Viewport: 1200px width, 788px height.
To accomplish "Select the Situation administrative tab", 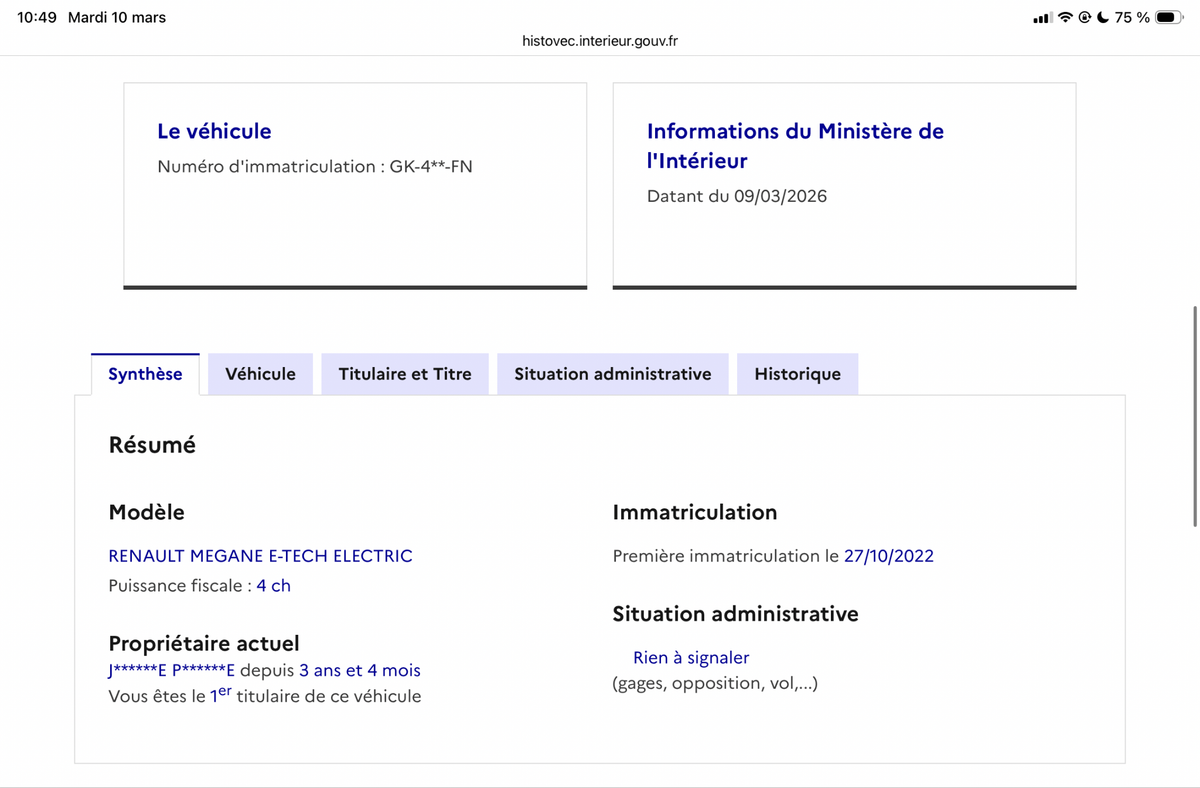I will pyautogui.click(x=612, y=374).
